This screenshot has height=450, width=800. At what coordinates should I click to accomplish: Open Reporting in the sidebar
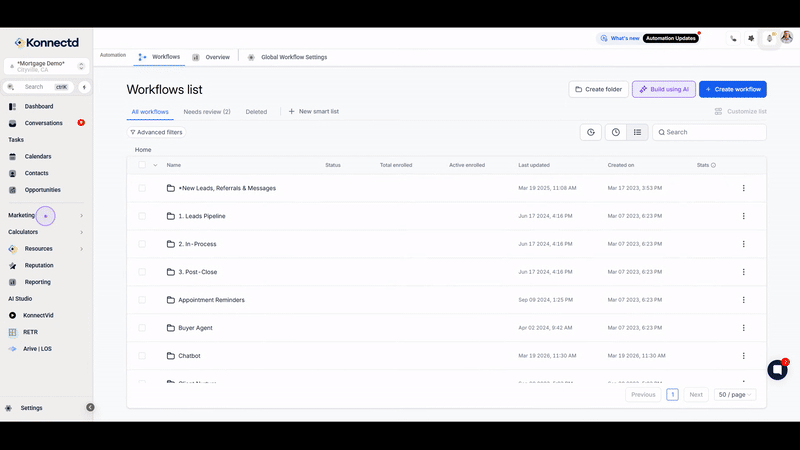(x=37, y=282)
